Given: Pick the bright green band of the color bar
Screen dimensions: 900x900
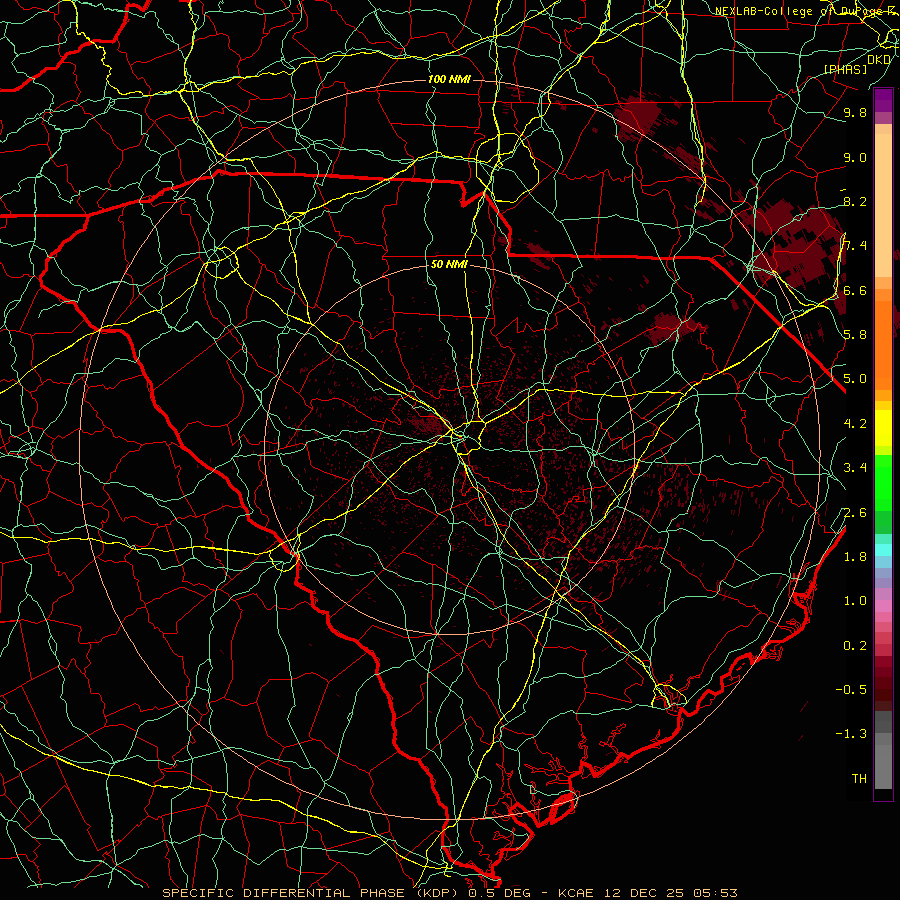Looking at the screenshot, I should tap(883, 483).
